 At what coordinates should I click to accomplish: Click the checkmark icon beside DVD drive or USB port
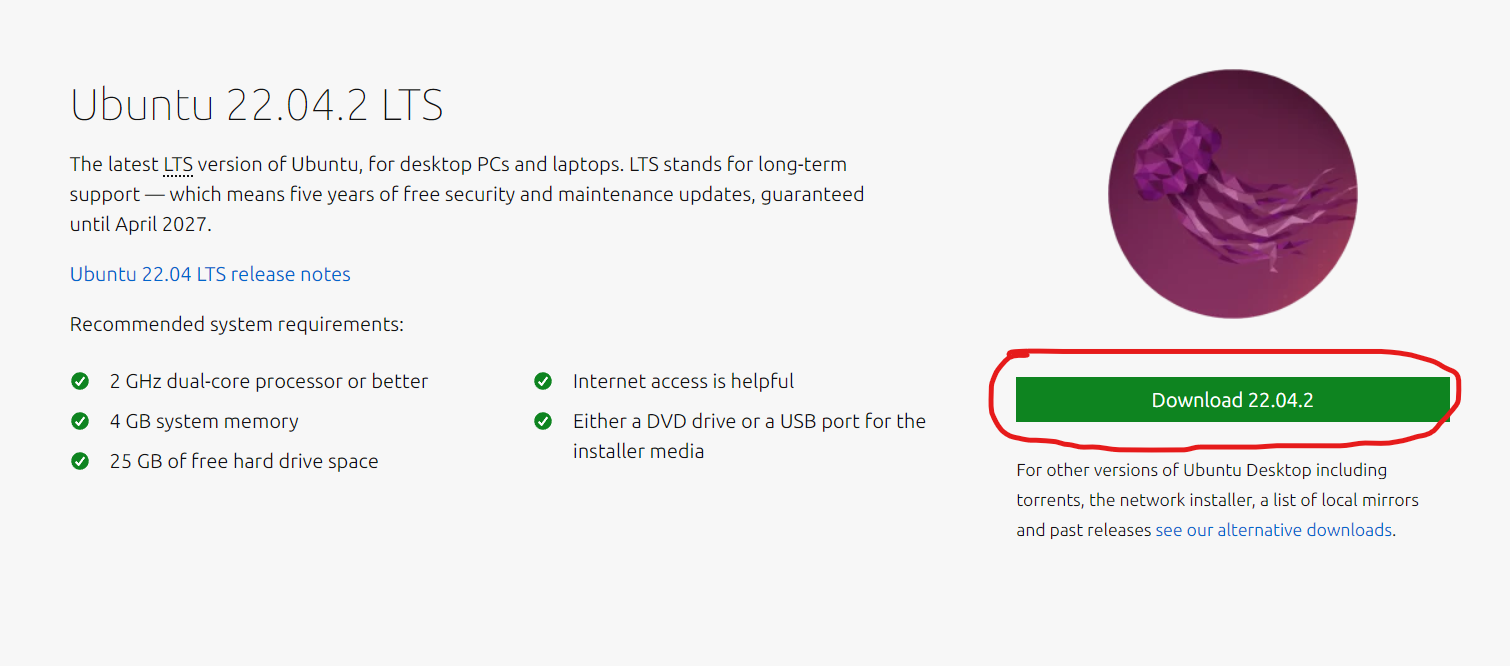point(543,421)
